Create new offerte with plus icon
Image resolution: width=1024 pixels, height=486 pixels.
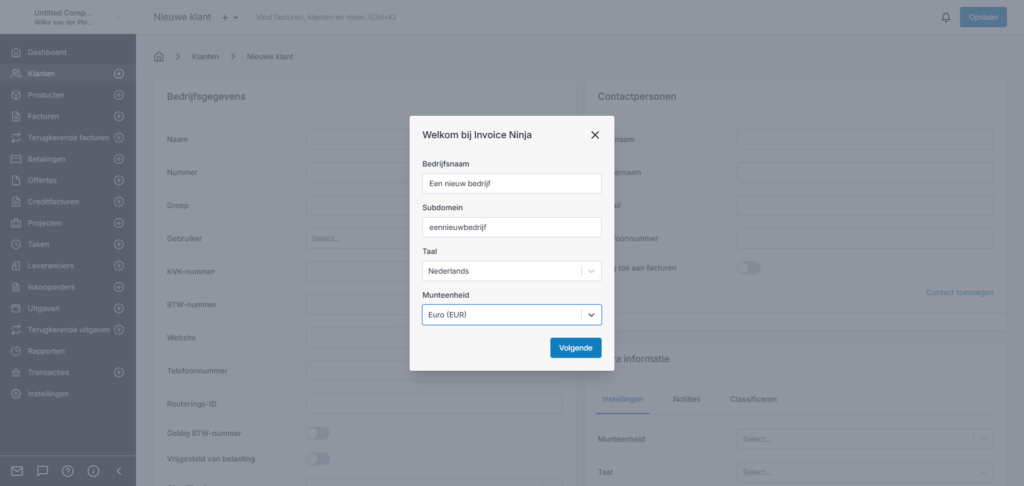click(119, 180)
